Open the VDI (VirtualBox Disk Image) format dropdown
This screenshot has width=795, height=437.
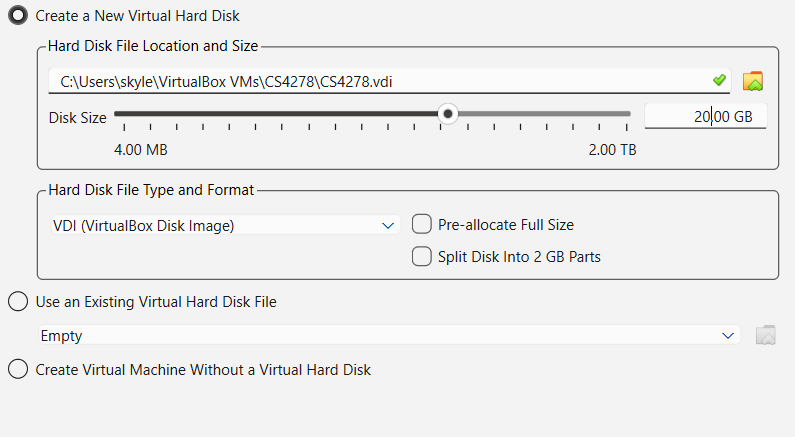[225, 226]
